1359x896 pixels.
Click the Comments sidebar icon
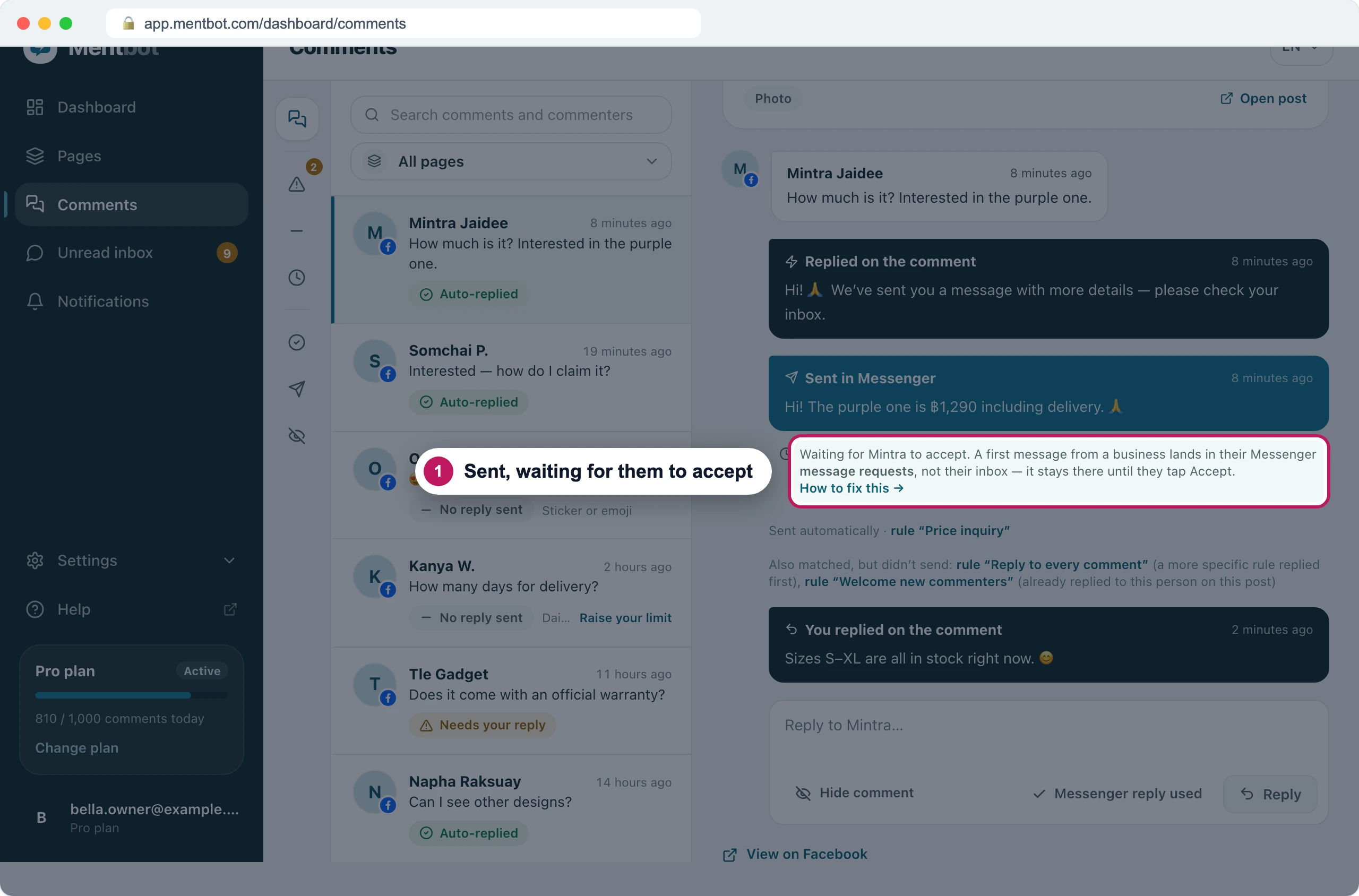click(x=35, y=204)
